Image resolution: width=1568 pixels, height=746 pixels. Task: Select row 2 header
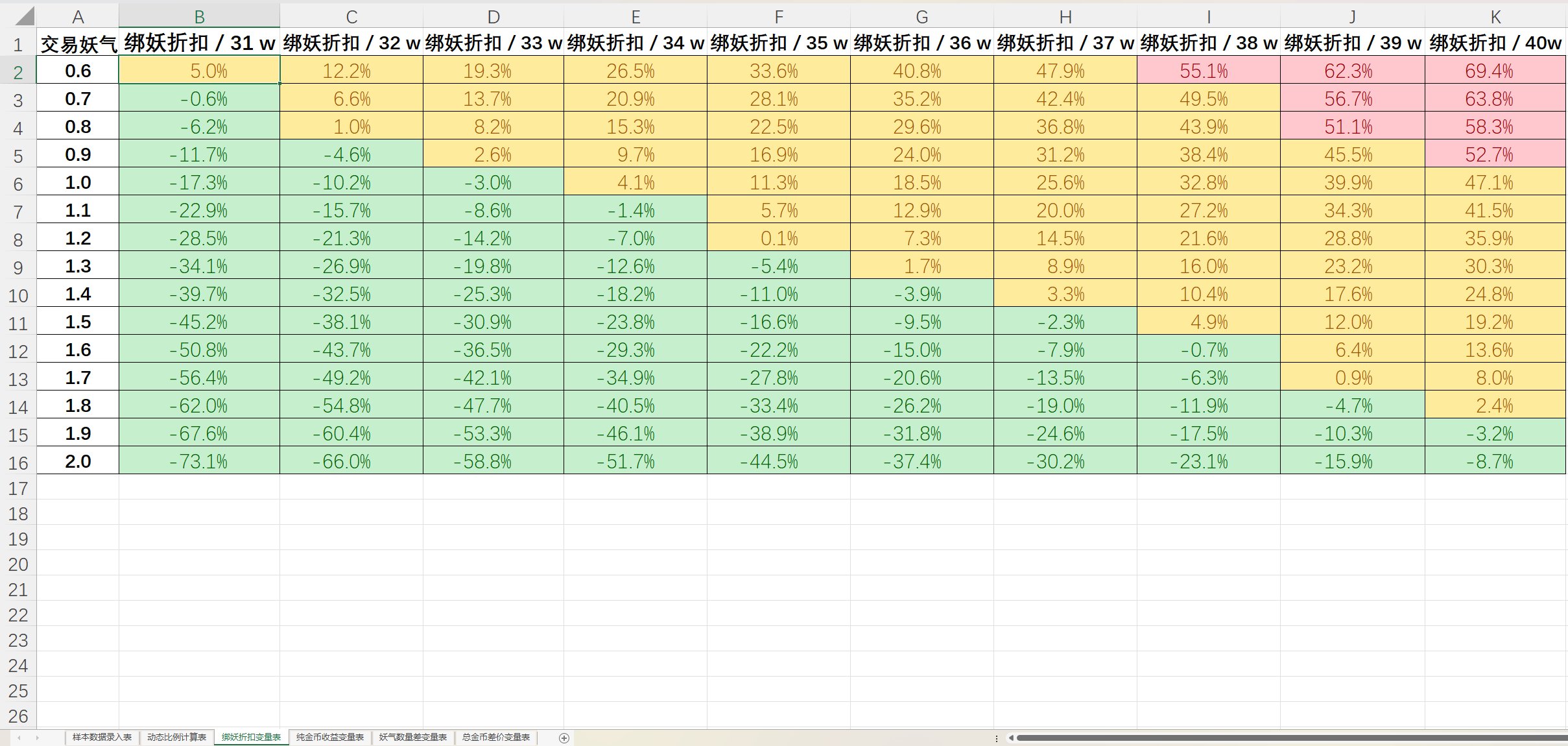tap(18, 71)
